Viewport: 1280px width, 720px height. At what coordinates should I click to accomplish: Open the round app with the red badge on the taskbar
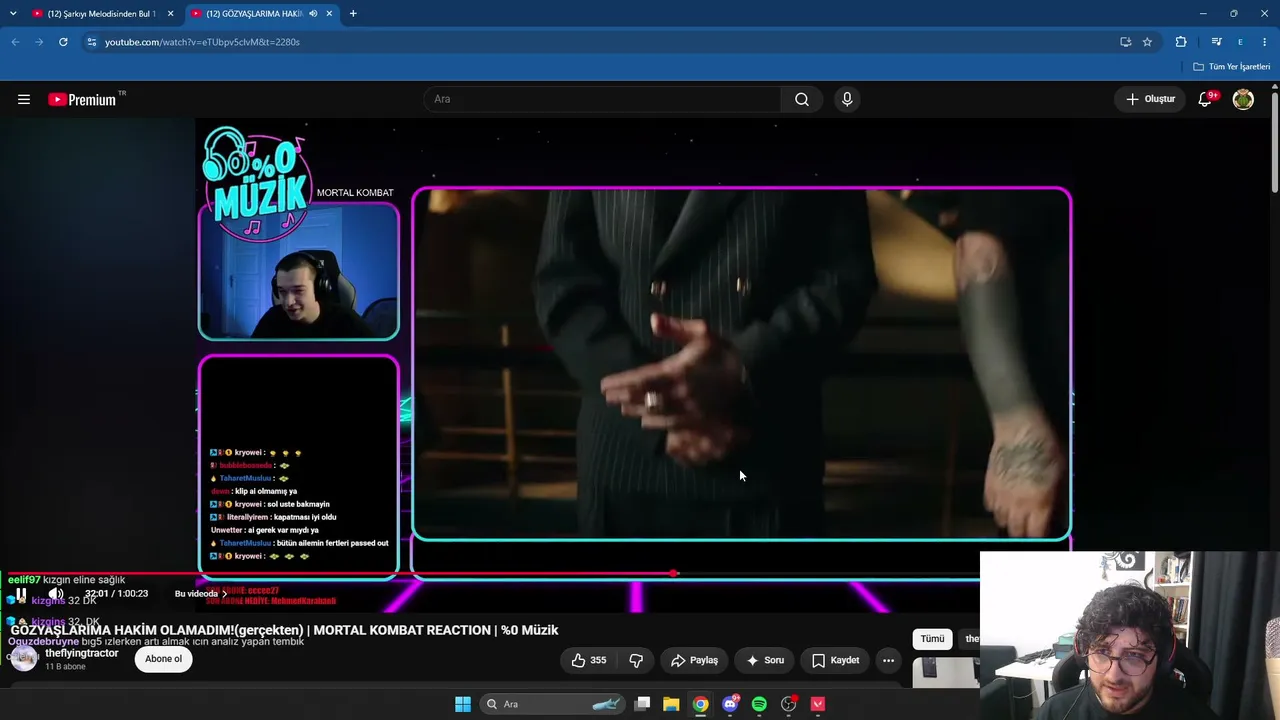[789, 704]
